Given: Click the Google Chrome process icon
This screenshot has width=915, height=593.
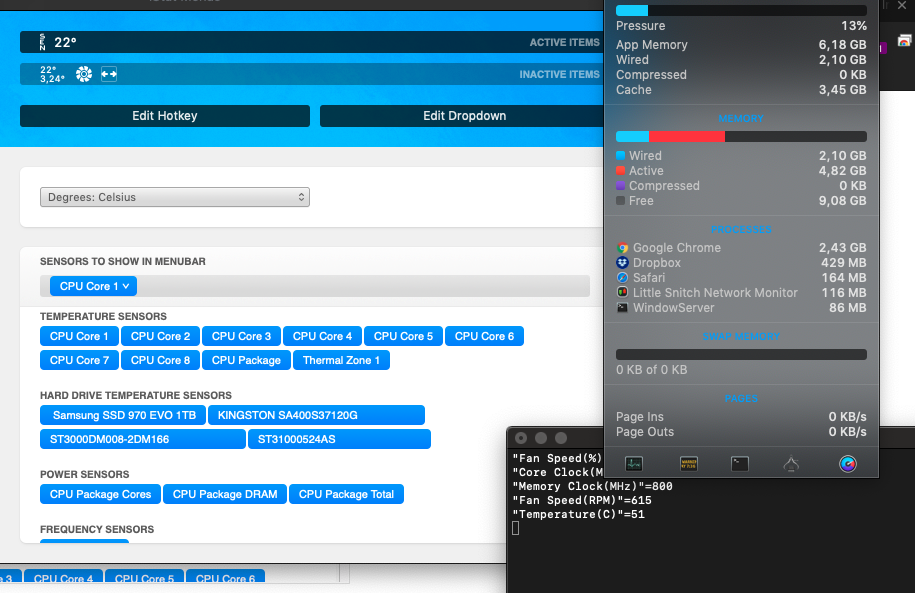Looking at the screenshot, I should [x=623, y=248].
